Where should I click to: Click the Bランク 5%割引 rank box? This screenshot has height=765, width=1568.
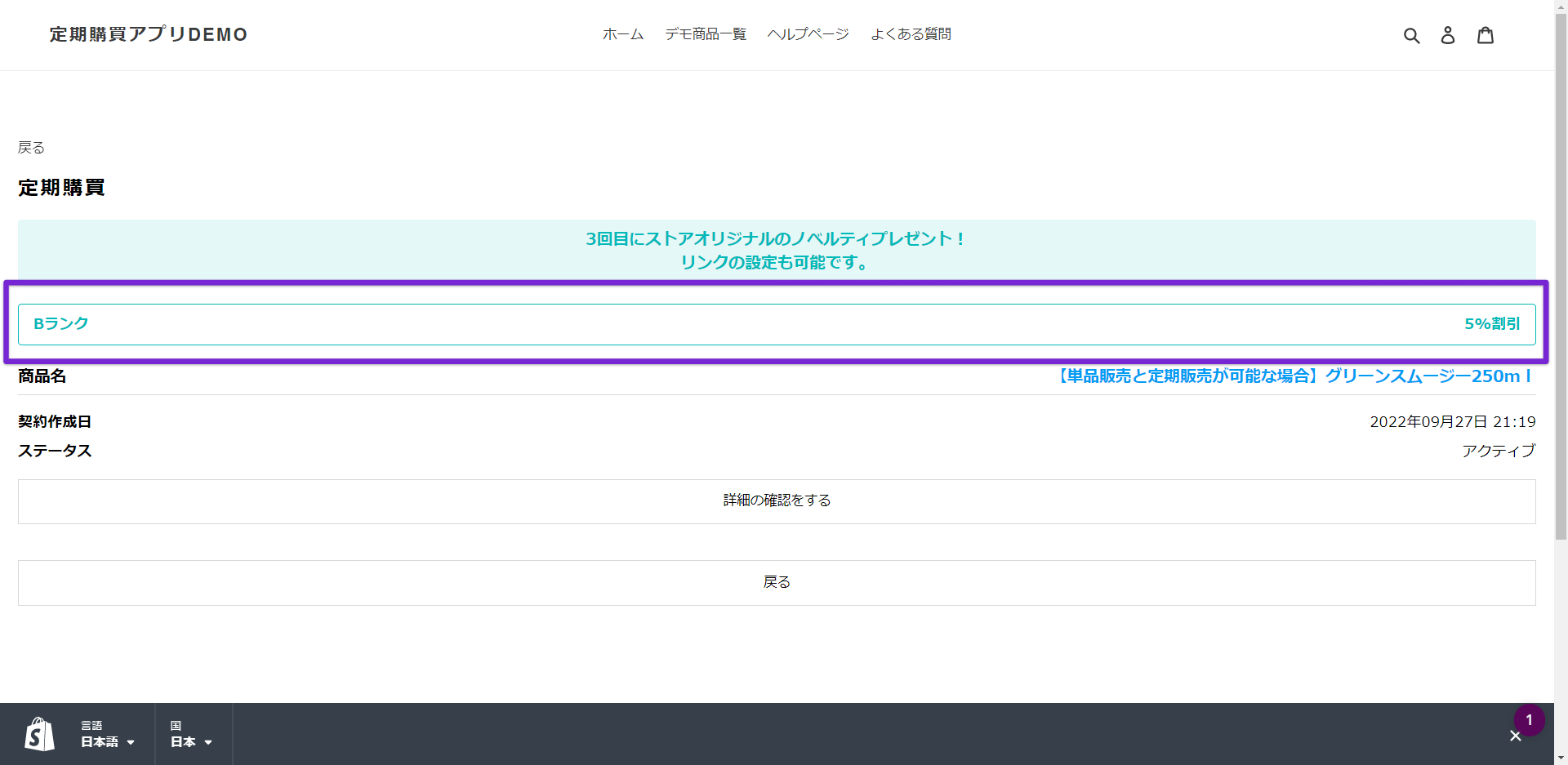776,324
